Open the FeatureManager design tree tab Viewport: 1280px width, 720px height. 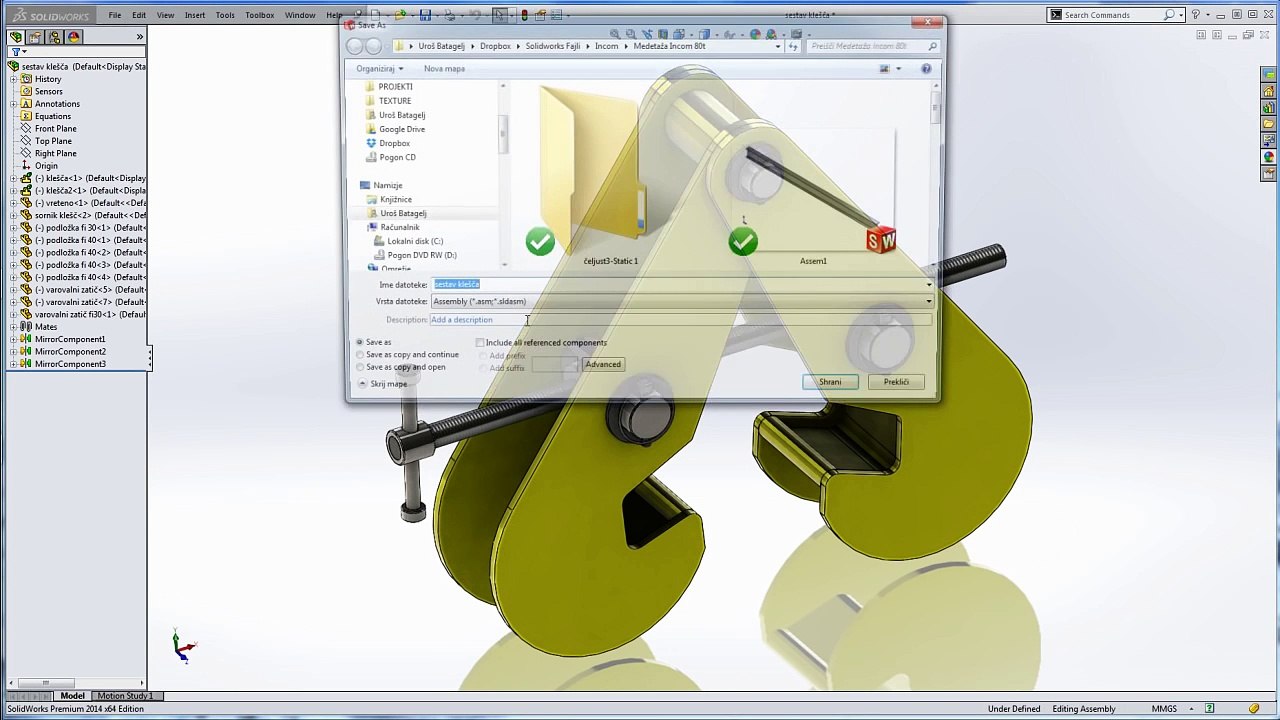coord(16,37)
